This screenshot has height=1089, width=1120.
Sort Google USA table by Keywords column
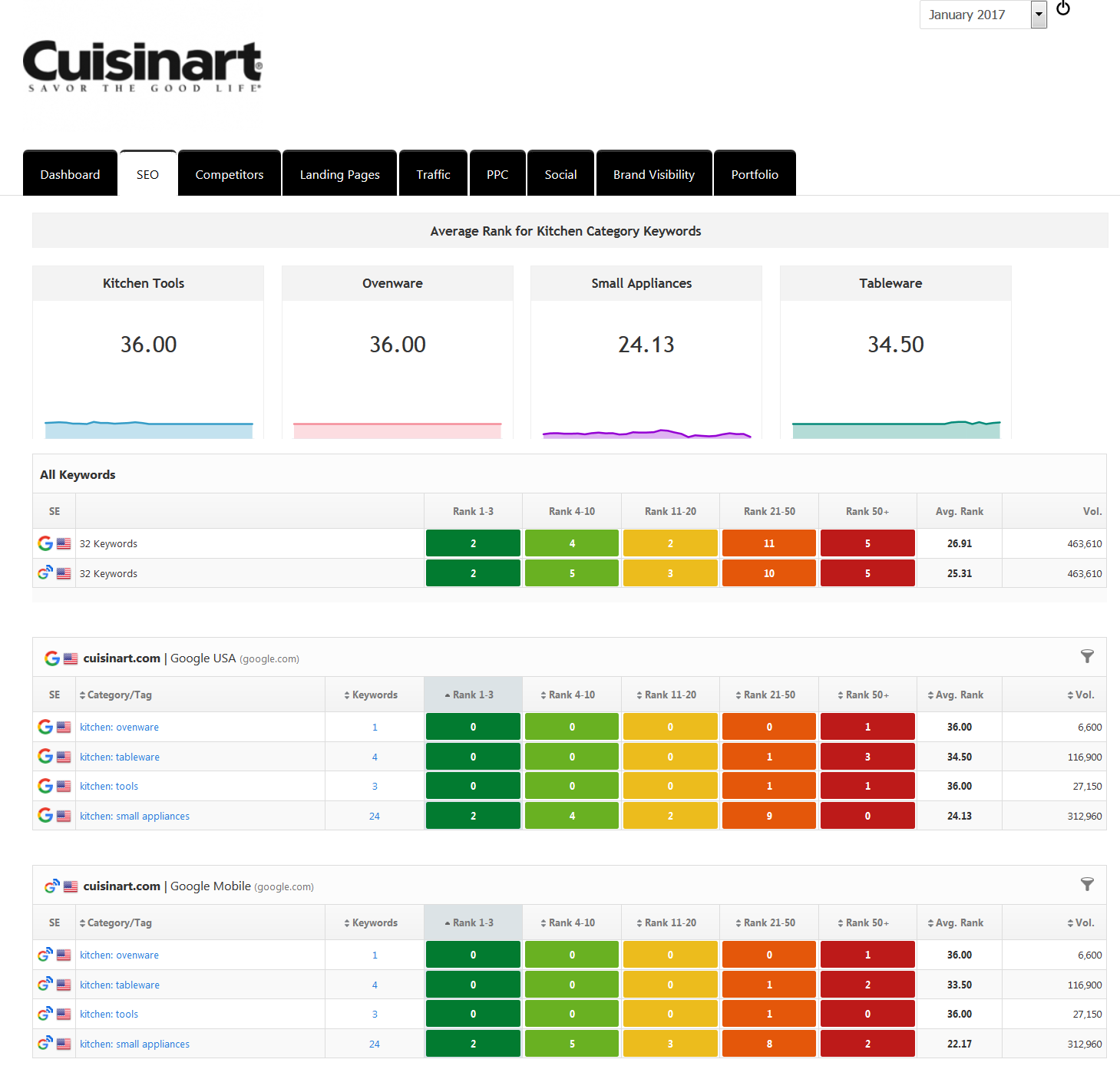(x=374, y=695)
